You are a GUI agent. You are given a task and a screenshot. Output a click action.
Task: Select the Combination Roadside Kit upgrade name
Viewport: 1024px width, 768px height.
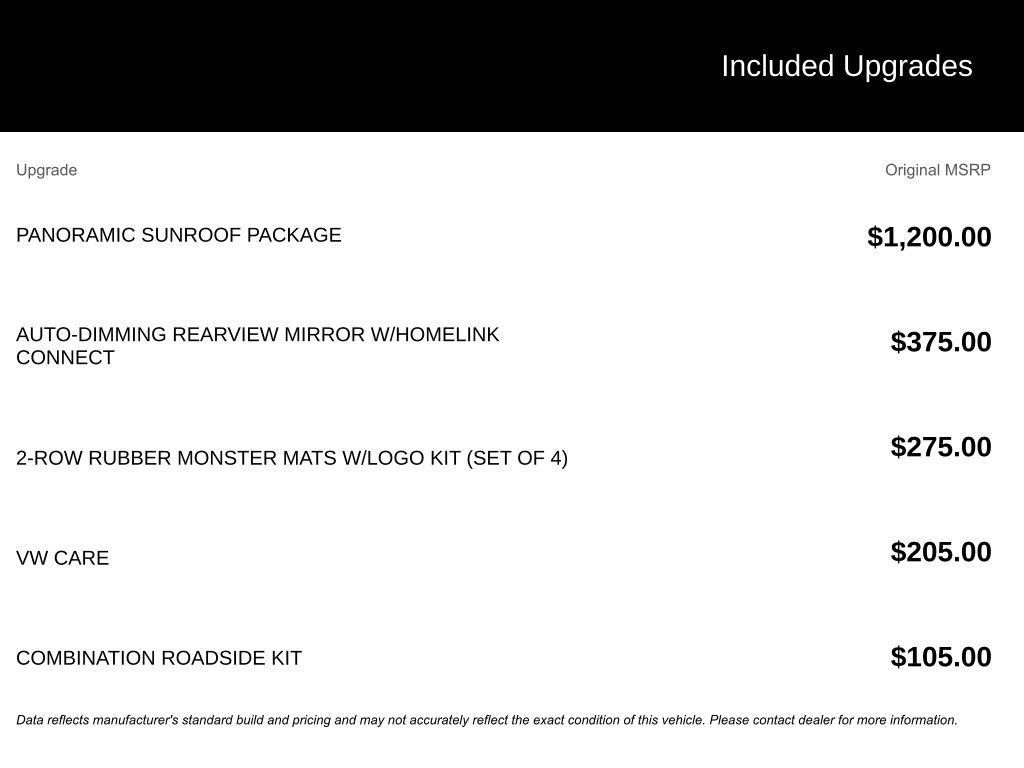pyautogui.click(x=158, y=658)
